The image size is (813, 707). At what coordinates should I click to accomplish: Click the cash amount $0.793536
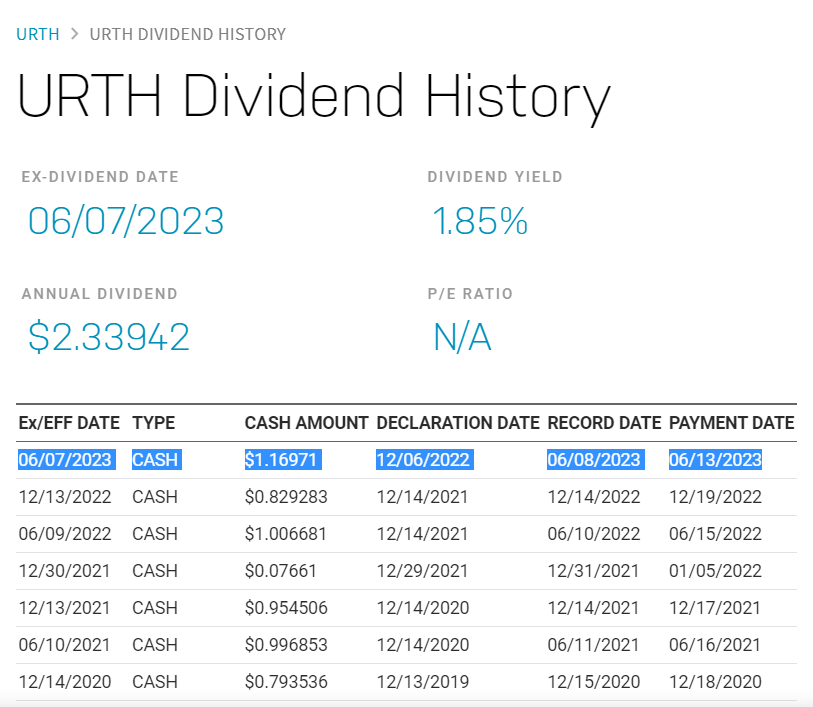click(x=286, y=682)
